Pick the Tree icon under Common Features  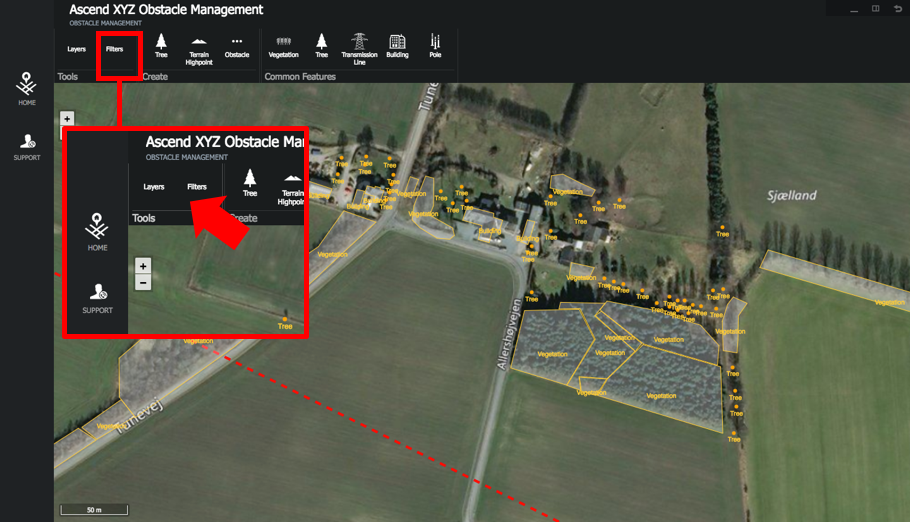[322, 46]
